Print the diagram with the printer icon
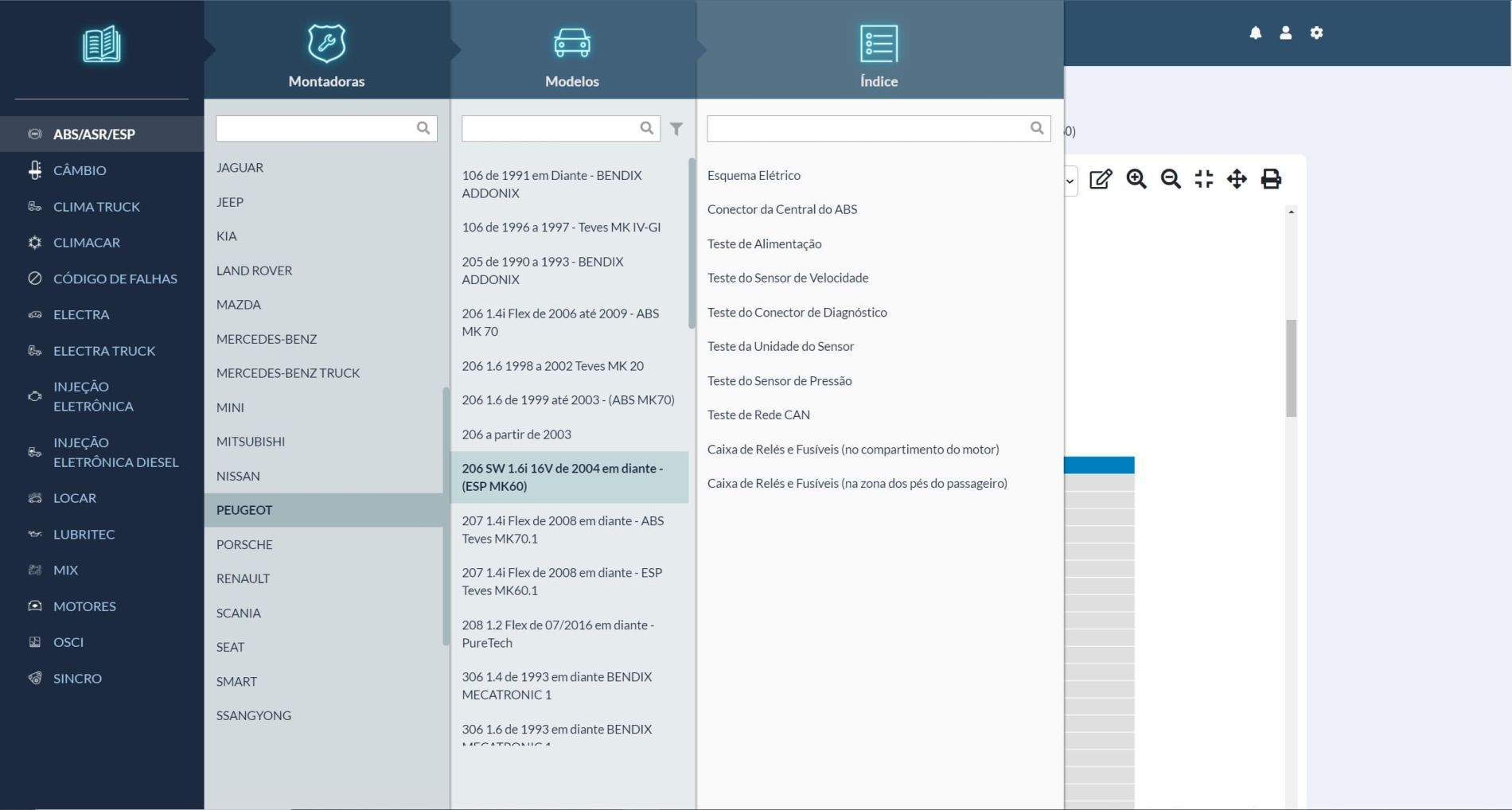 point(1271,179)
